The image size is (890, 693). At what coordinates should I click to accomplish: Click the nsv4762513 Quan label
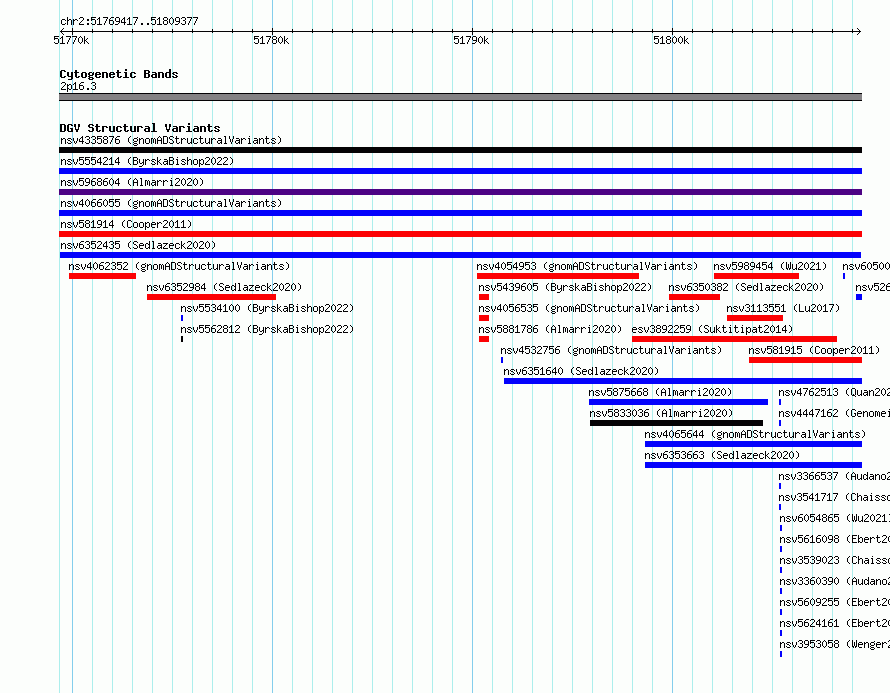(x=834, y=392)
